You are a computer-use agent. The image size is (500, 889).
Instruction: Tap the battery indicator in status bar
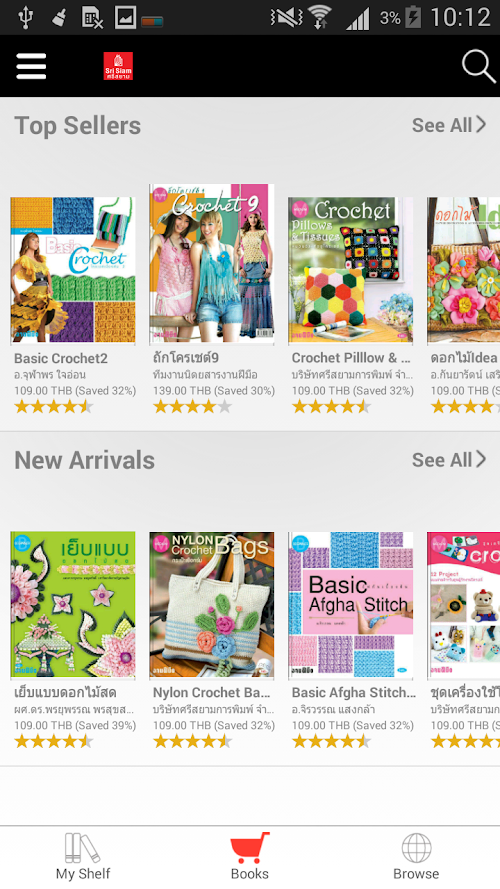click(413, 17)
